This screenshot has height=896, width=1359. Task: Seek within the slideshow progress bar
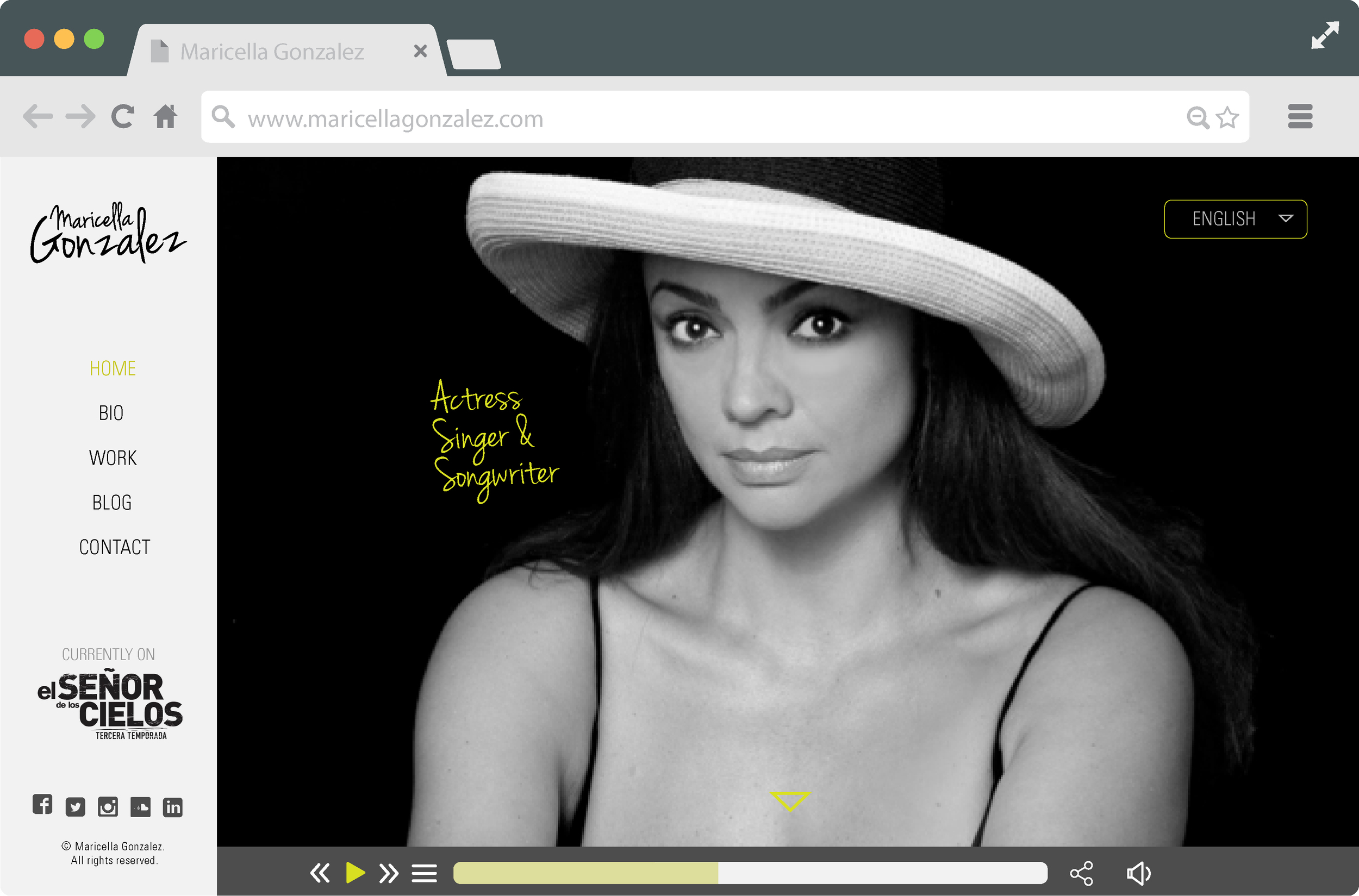[750, 873]
